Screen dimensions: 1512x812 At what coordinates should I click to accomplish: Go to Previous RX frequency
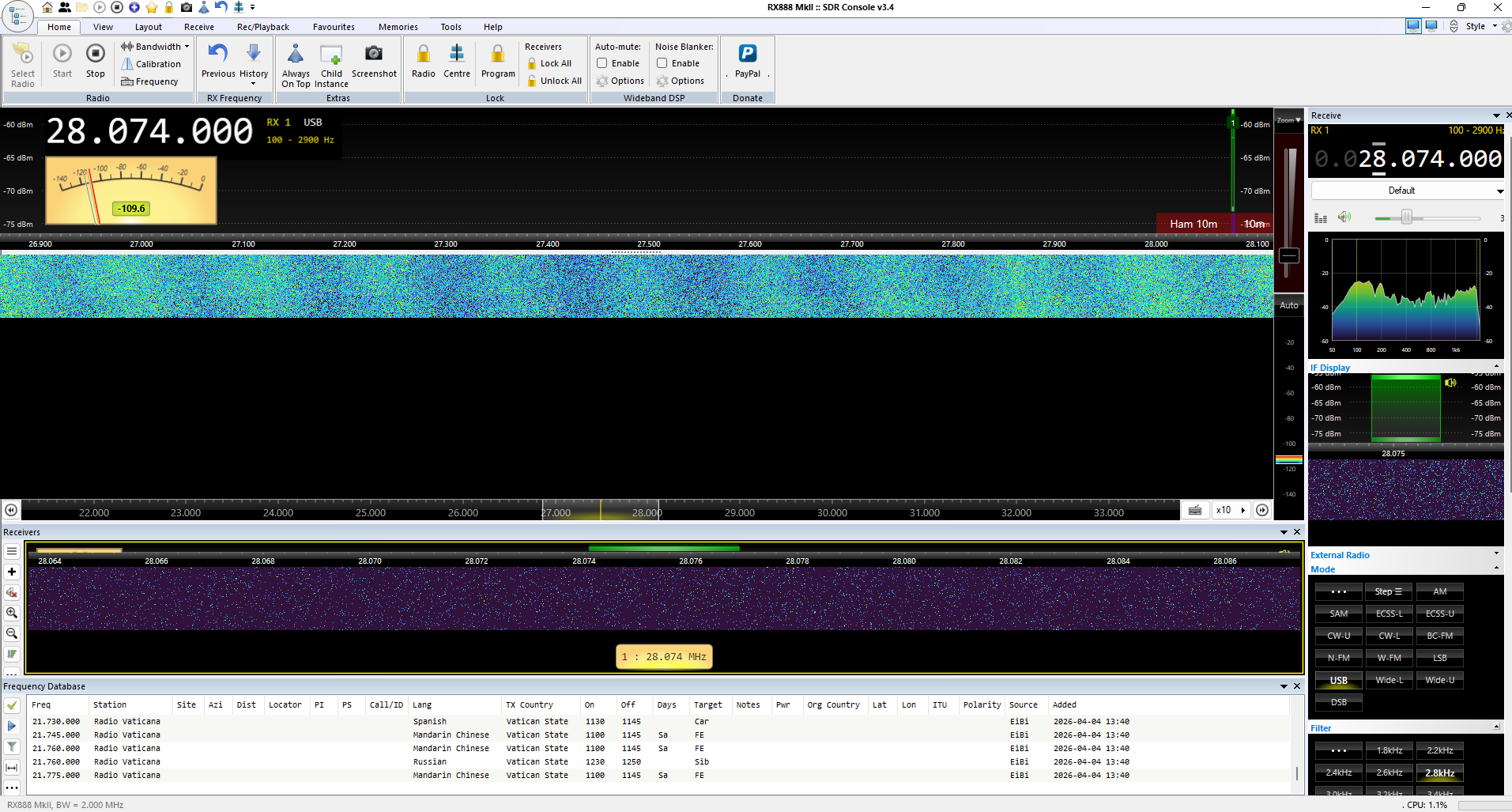click(x=218, y=62)
